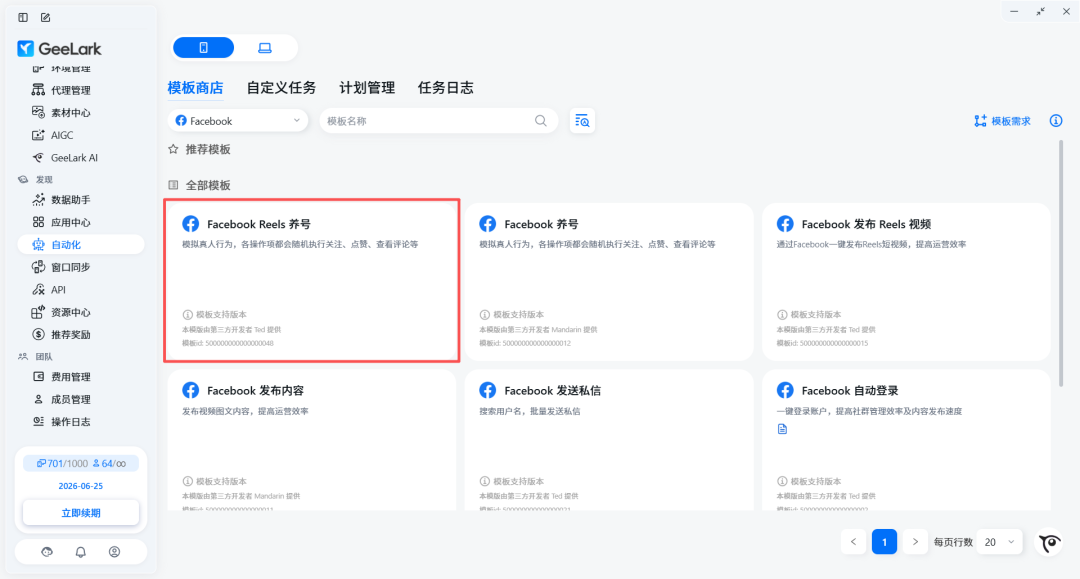
Task: Click document icon in Facebook 自动登录 card
Action: 782,429
